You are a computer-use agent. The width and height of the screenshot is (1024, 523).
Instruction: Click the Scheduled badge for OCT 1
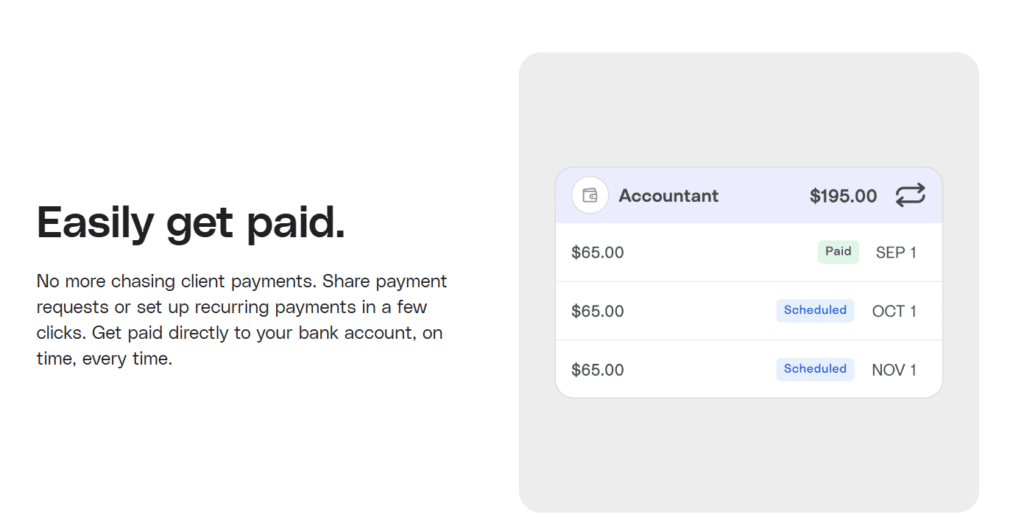pos(815,310)
